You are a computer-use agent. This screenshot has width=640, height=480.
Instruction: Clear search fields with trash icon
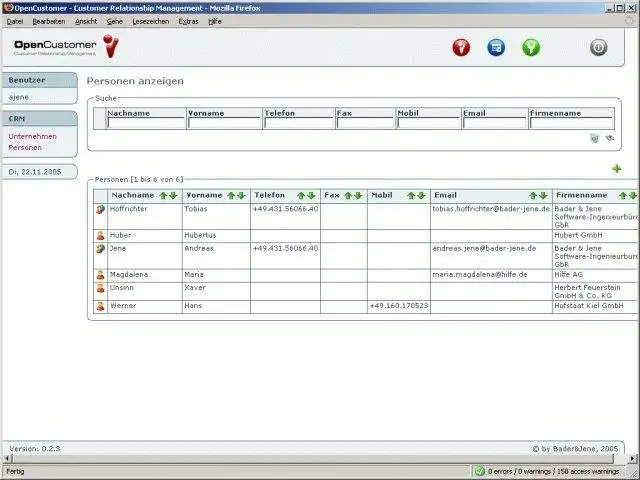[594, 138]
